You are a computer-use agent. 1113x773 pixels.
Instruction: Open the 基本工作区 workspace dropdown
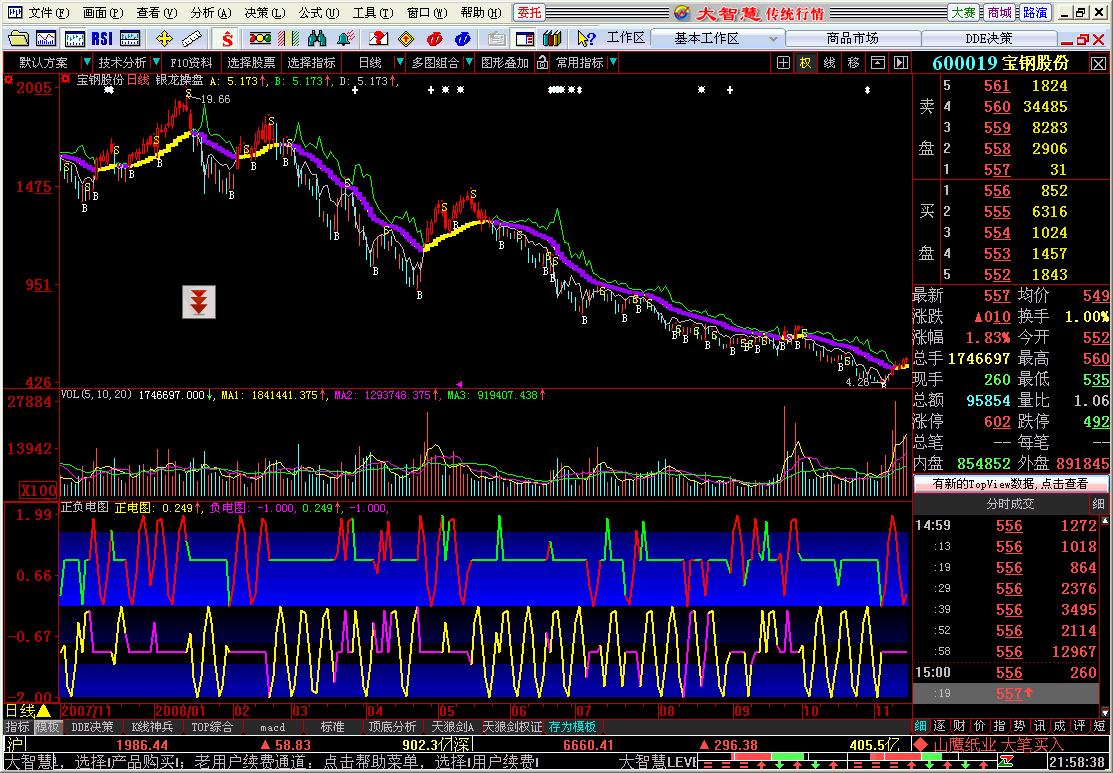(x=774, y=38)
